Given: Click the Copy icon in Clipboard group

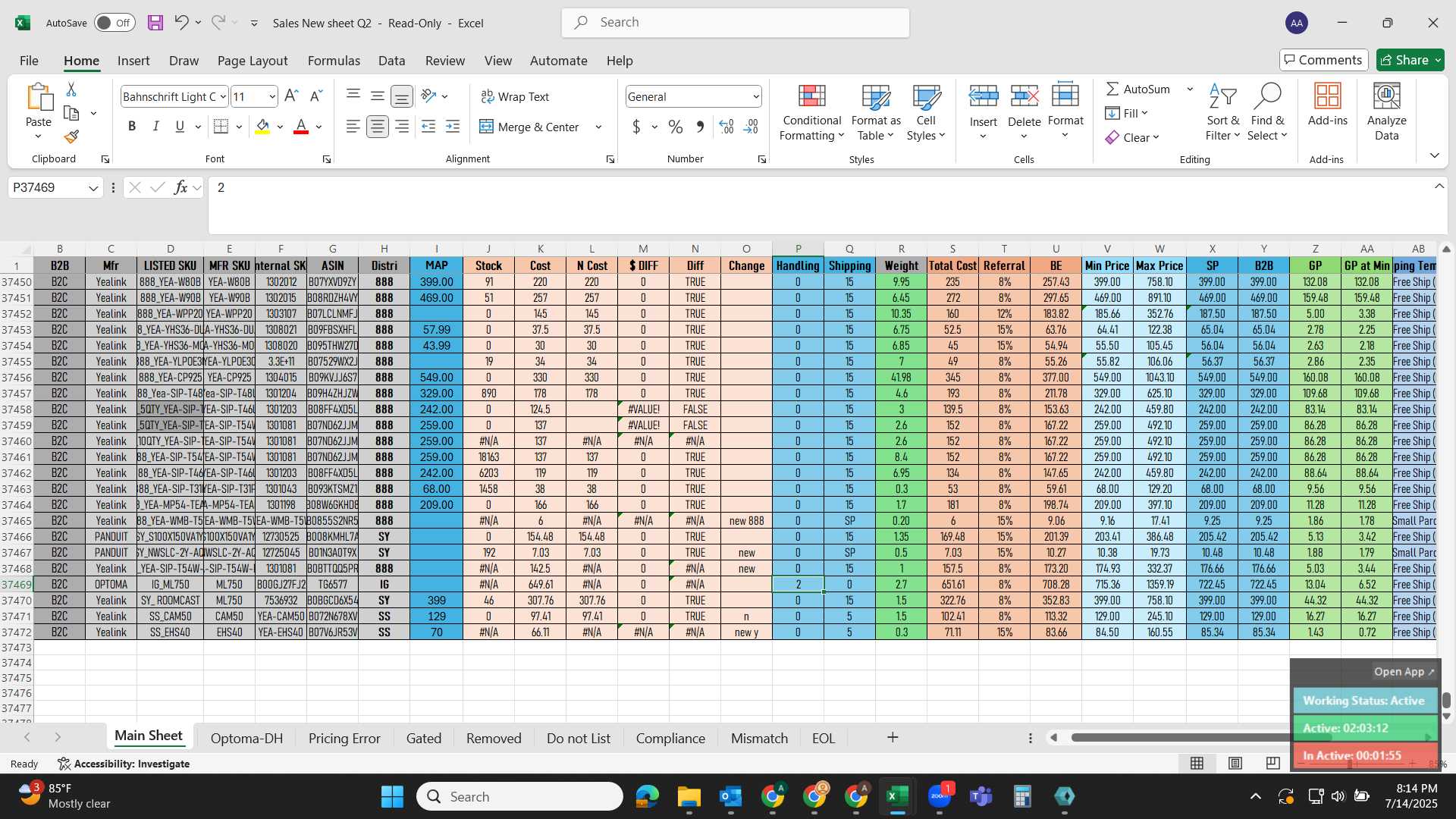Looking at the screenshot, I should pyautogui.click(x=71, y=113).
